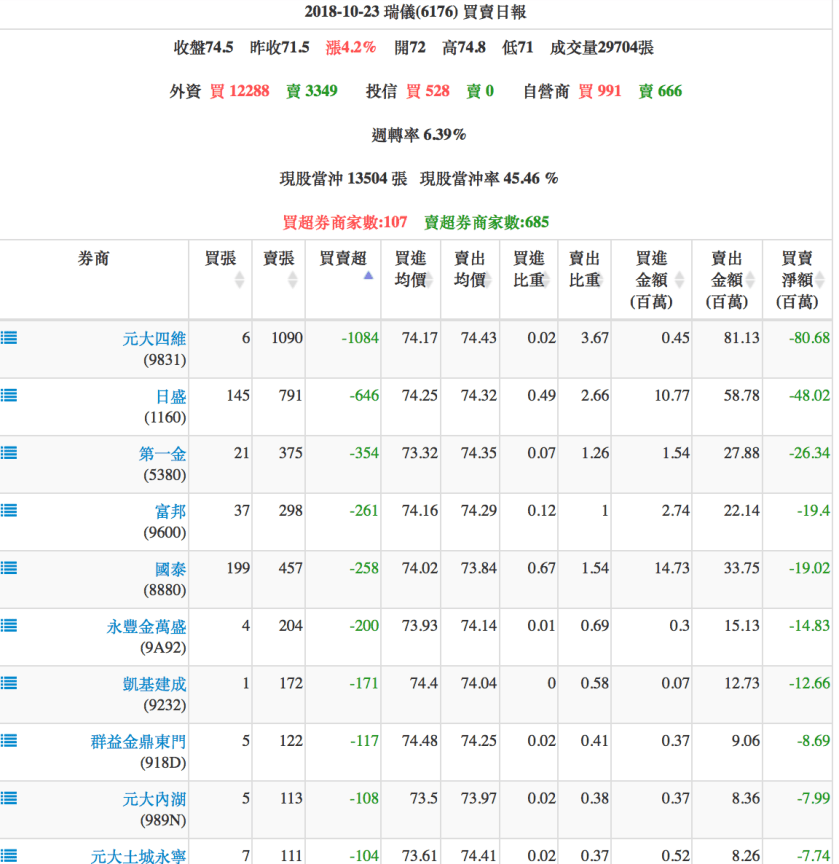
Task: Open the detail list icon beside 元大四維
Action: click(8, 338)
